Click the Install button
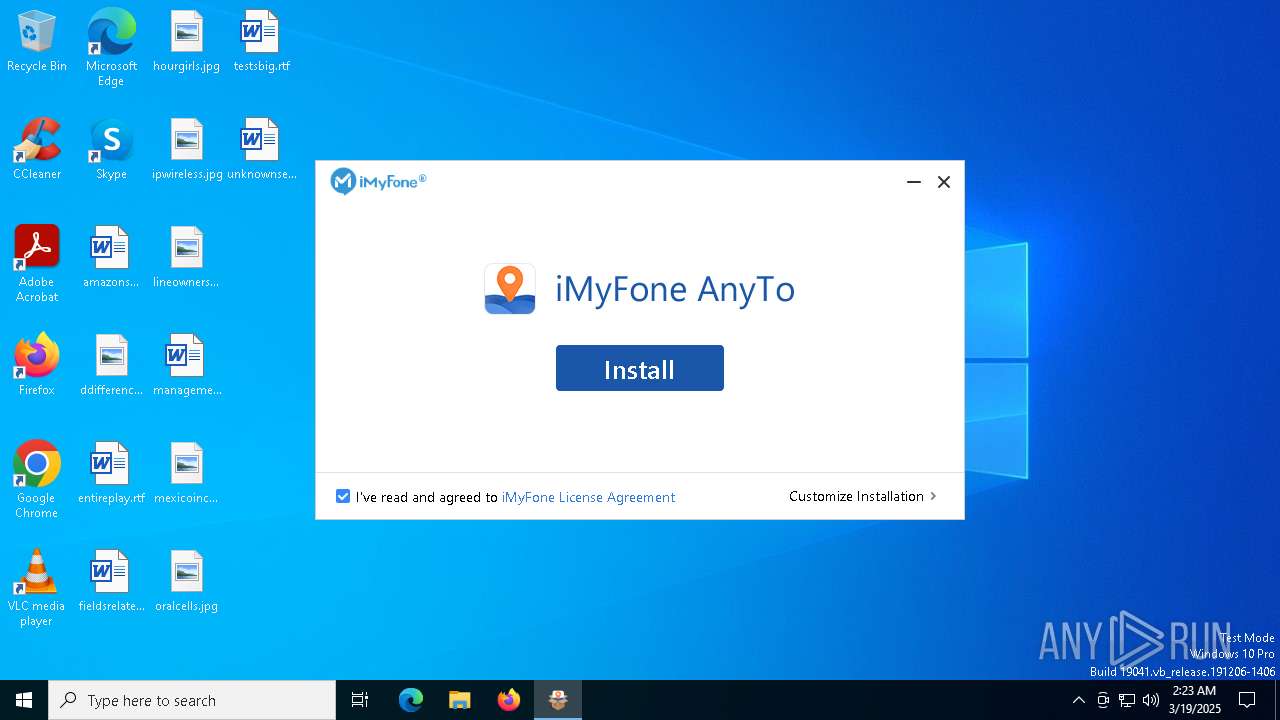This screenshot has width=1280, height=720. [640, 368]
